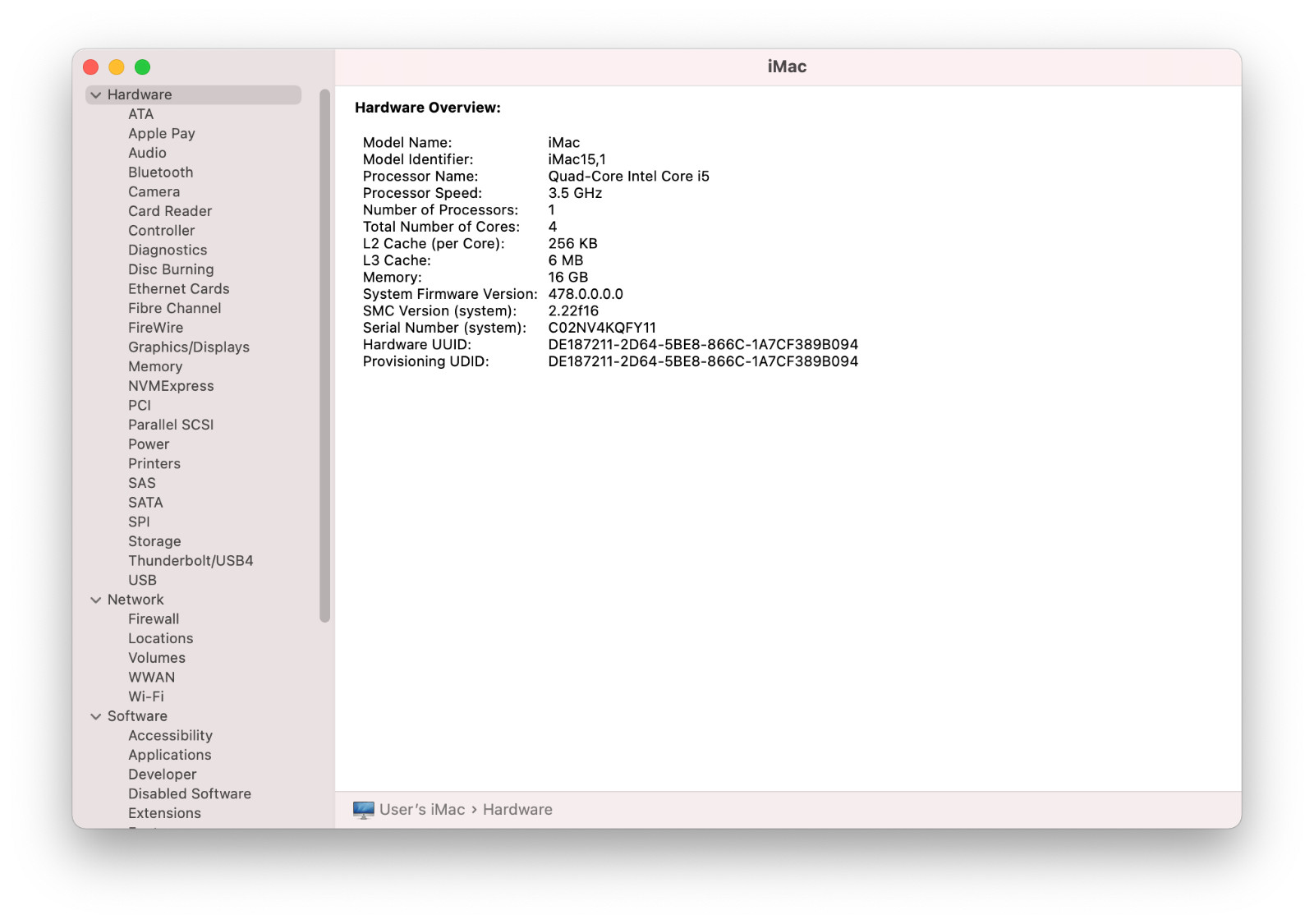1314x924 pixels.
Task: Click the model identifier iMac15,1
Action: [577, 159]
